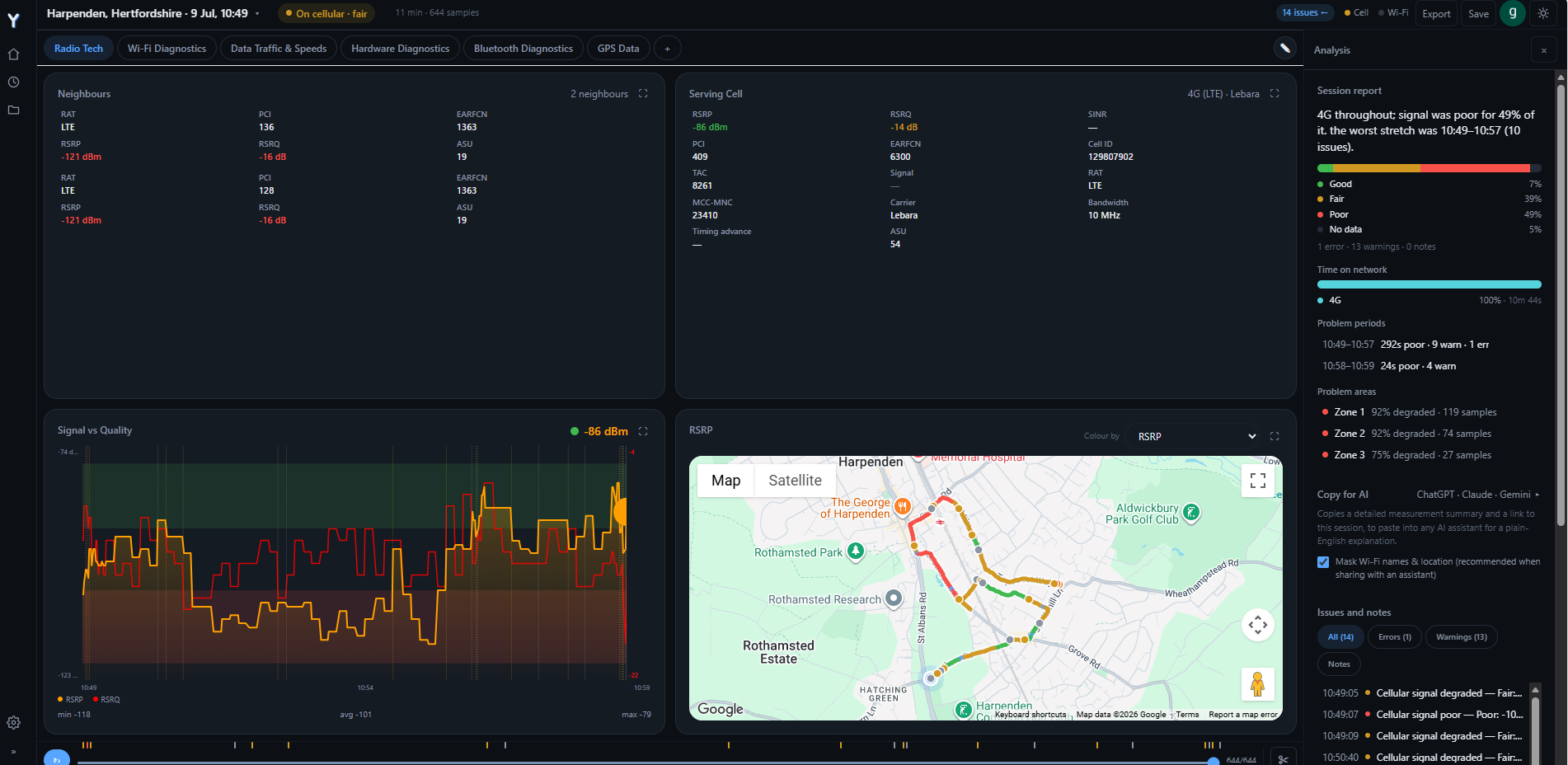
Task: Open the home icon in left sidebar
Action: 13,54
